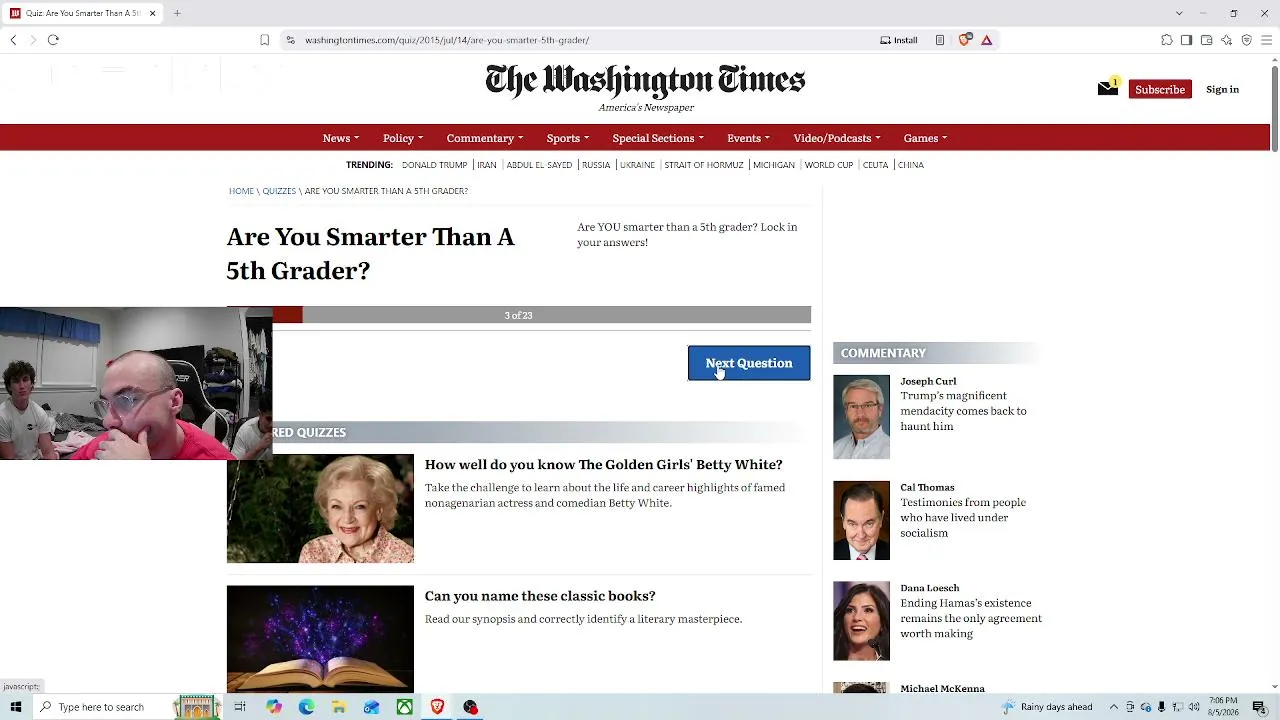Image resolution: width=1280 pixels, height=720 pixels.
Task: Open the Donald Trump trending topic
Action: coord(434,165)
